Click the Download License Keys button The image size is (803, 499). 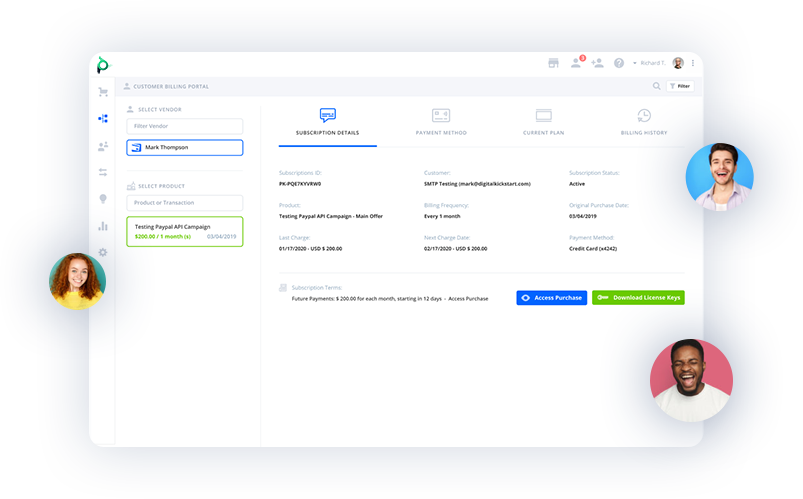pos(638,298)
